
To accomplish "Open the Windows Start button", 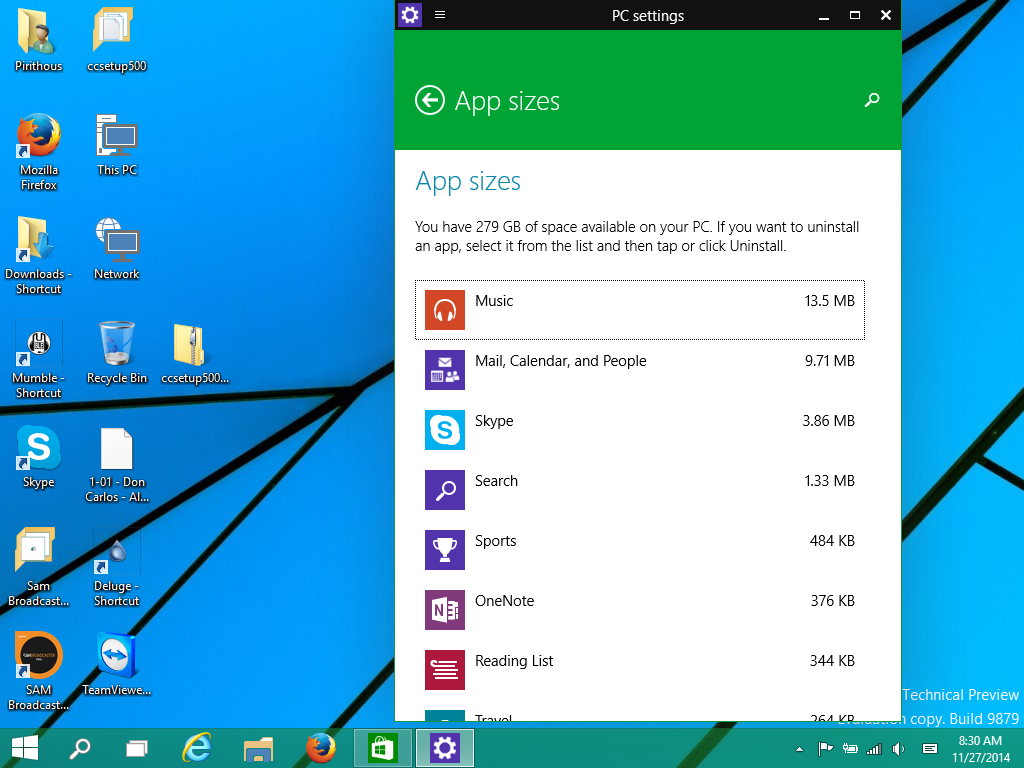I will tap(25, 748).
